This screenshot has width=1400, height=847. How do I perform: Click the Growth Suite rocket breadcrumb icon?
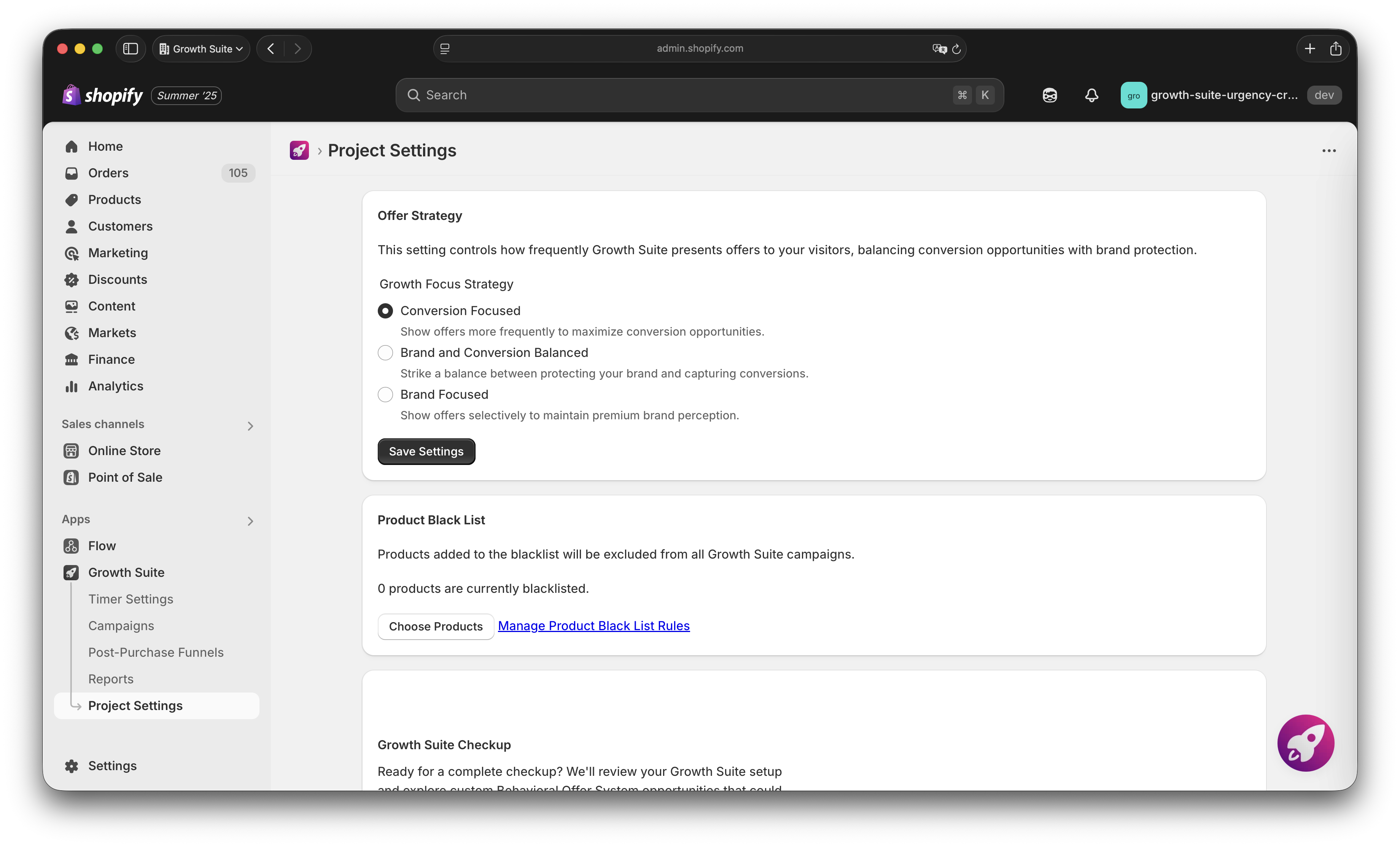[299, 151]
